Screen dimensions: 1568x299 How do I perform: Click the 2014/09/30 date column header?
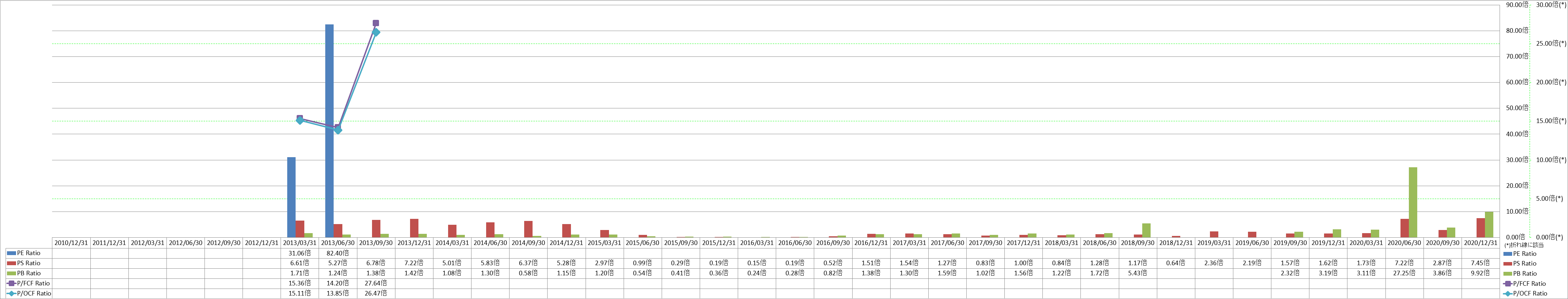pyautogui.click(x=528, y=243)
